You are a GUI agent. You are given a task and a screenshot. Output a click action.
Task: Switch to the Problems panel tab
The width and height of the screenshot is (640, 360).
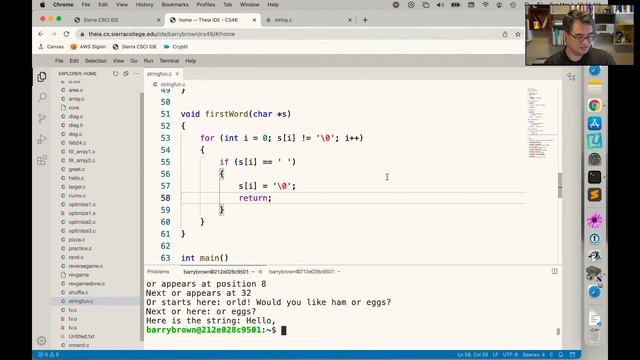click(x=158, y=271)
